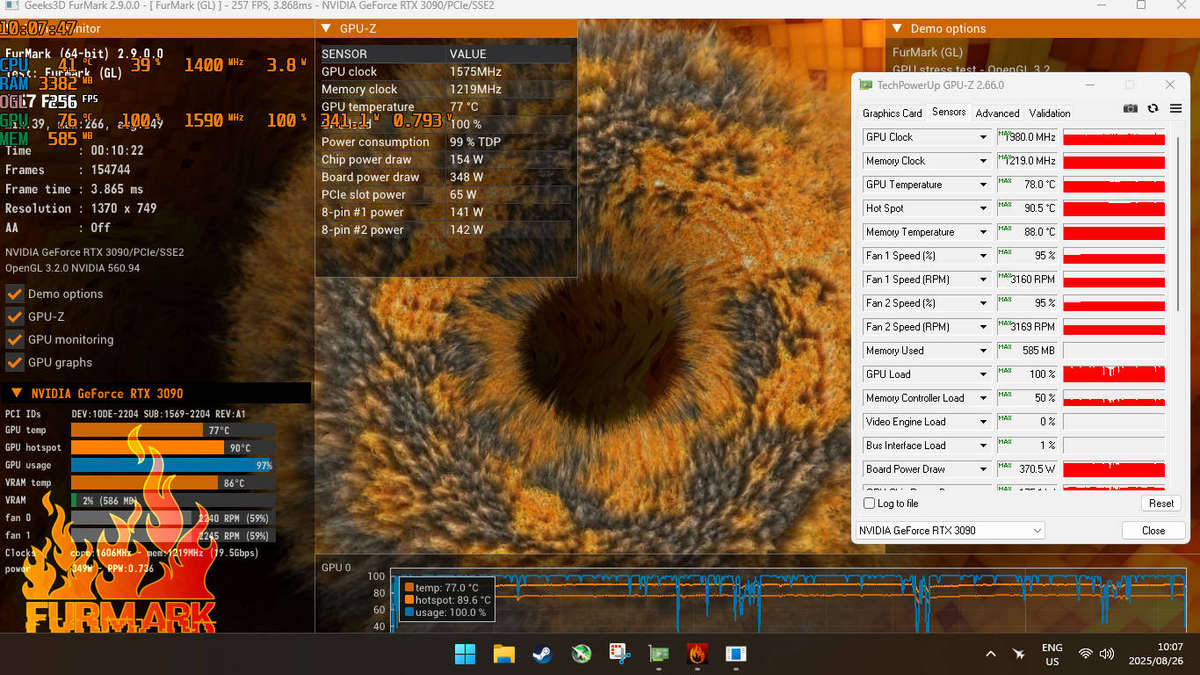Open the GPU Clock sensor dropdown

coord(983,137)
